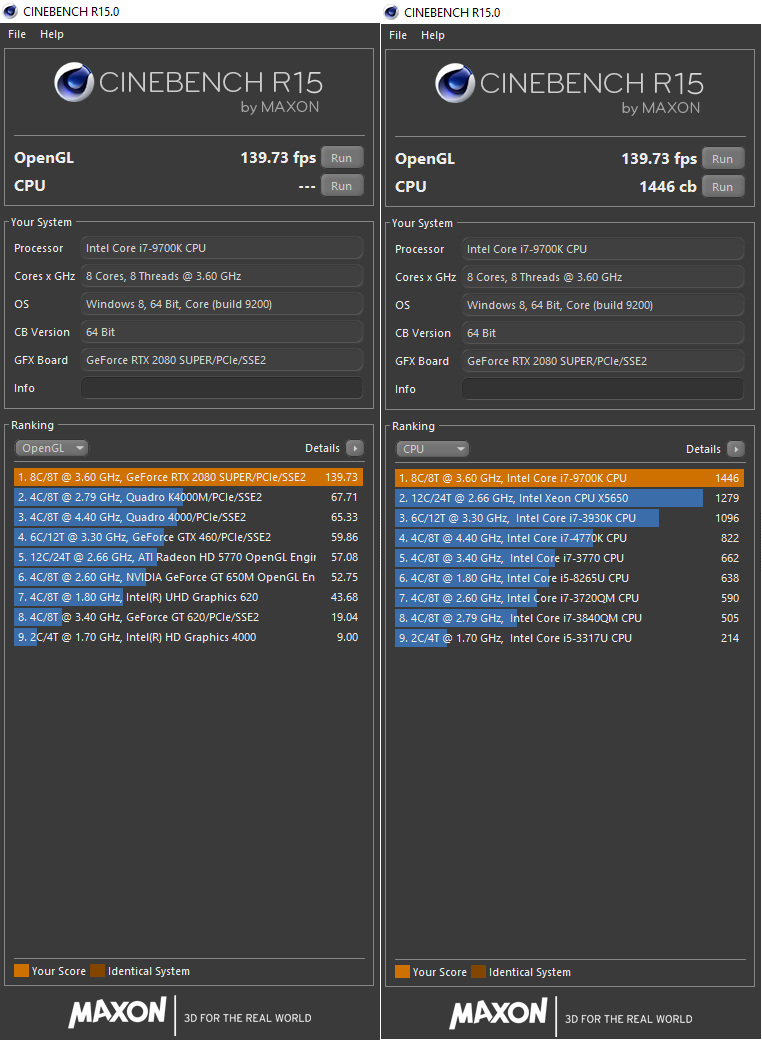Screen dimensions: 762x1040
Task: Select Intel Core i7-9700K CPU ranking row
Action: coord(569,478)
